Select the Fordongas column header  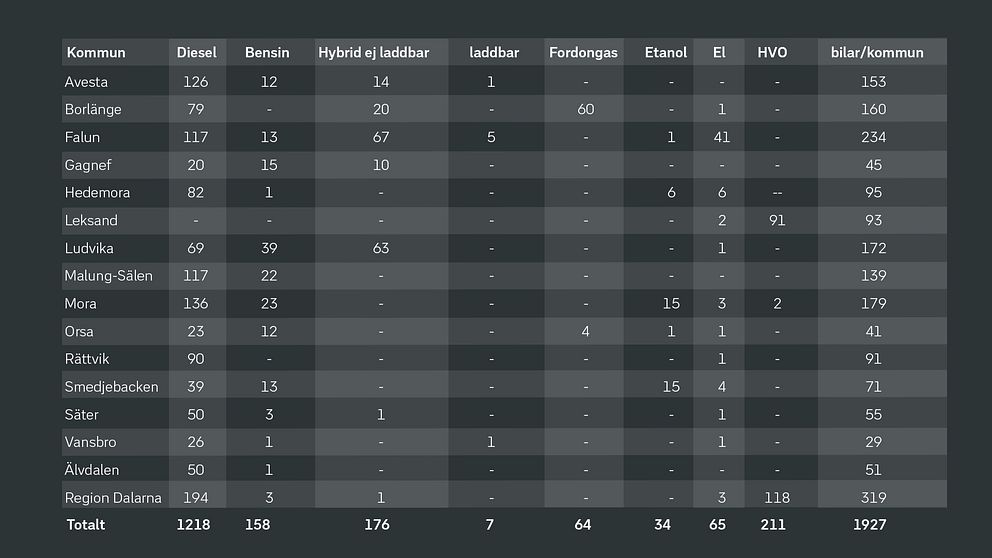pyautogui.click(x=583, y=53)
